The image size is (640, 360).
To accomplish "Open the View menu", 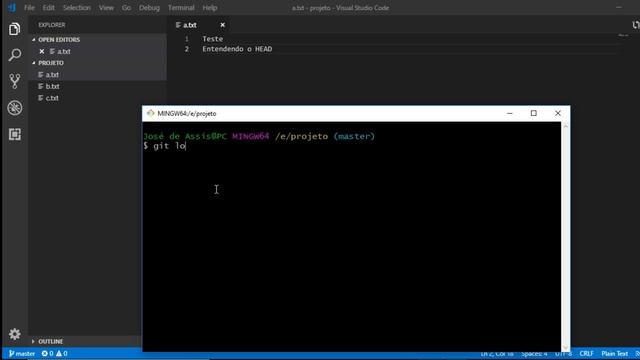I will coord(106,8).
